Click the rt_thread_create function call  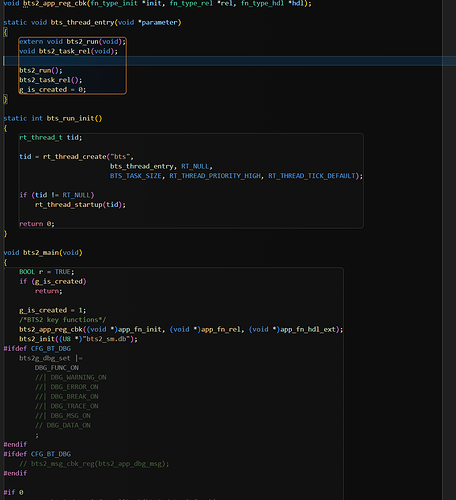pyautogui.click(x=75, y=157)
